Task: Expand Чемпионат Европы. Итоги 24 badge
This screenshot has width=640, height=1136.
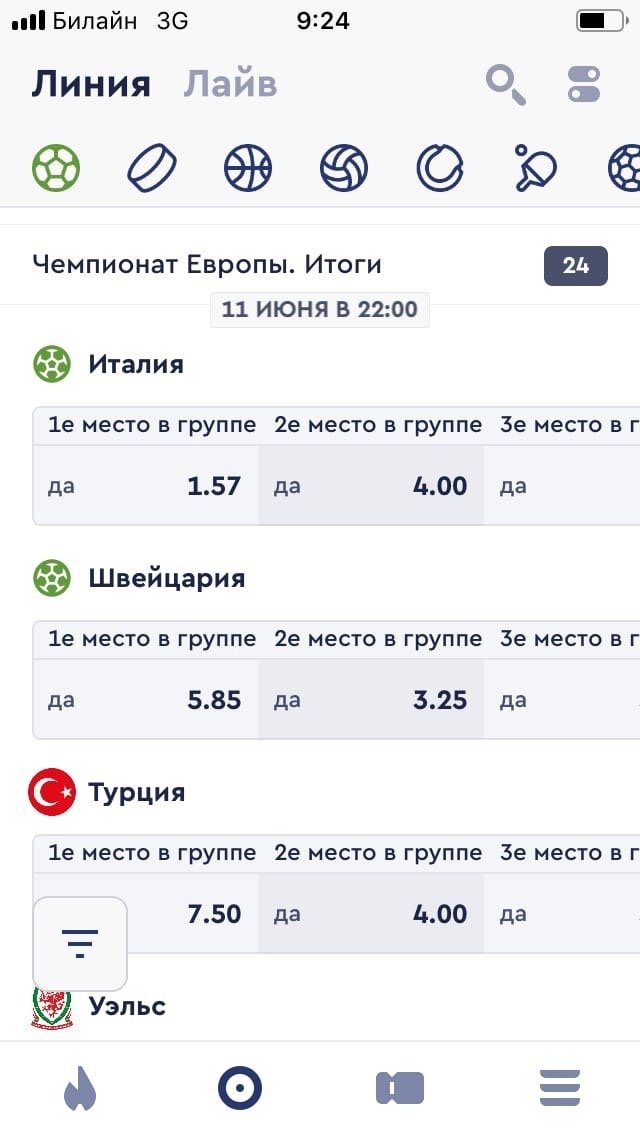Action: pyautogui.click(x=575, y=266)
